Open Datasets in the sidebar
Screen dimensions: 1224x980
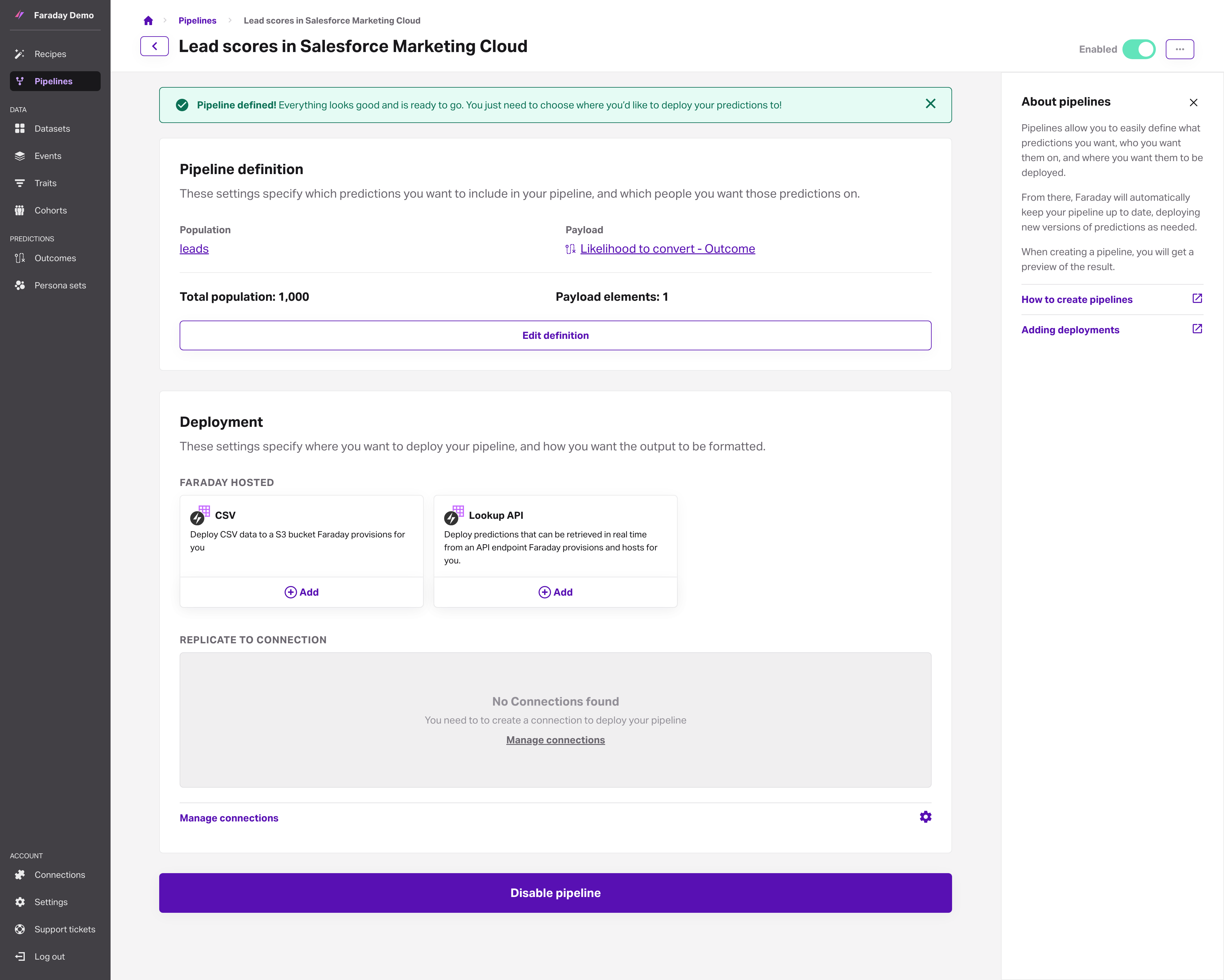55,128
